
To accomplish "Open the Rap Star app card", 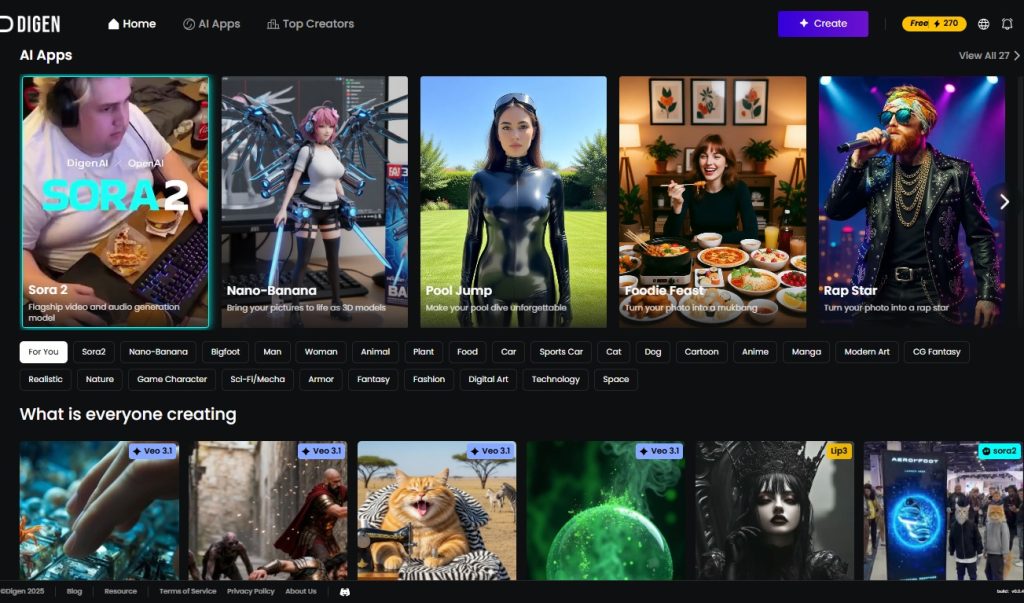I will click(x=911, y=202).
